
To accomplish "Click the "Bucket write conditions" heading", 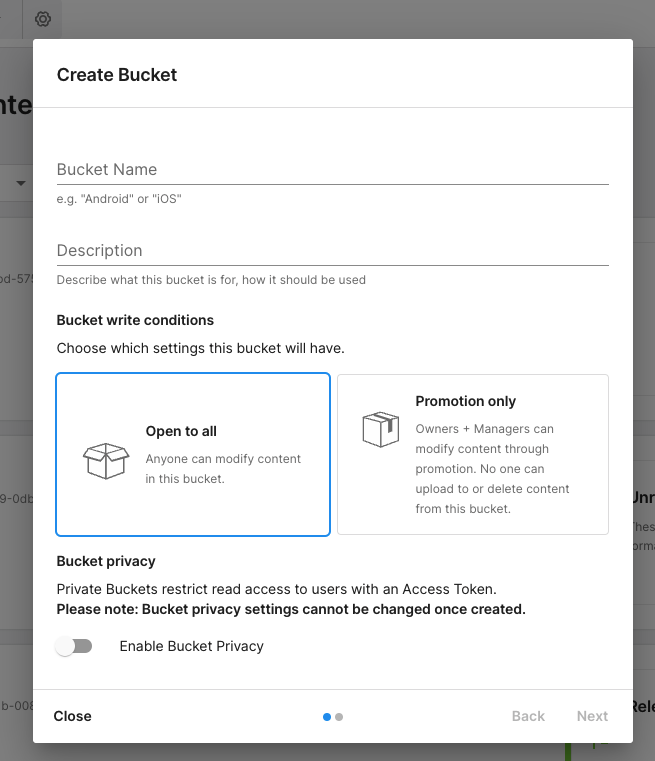I will tap(135, 320).
